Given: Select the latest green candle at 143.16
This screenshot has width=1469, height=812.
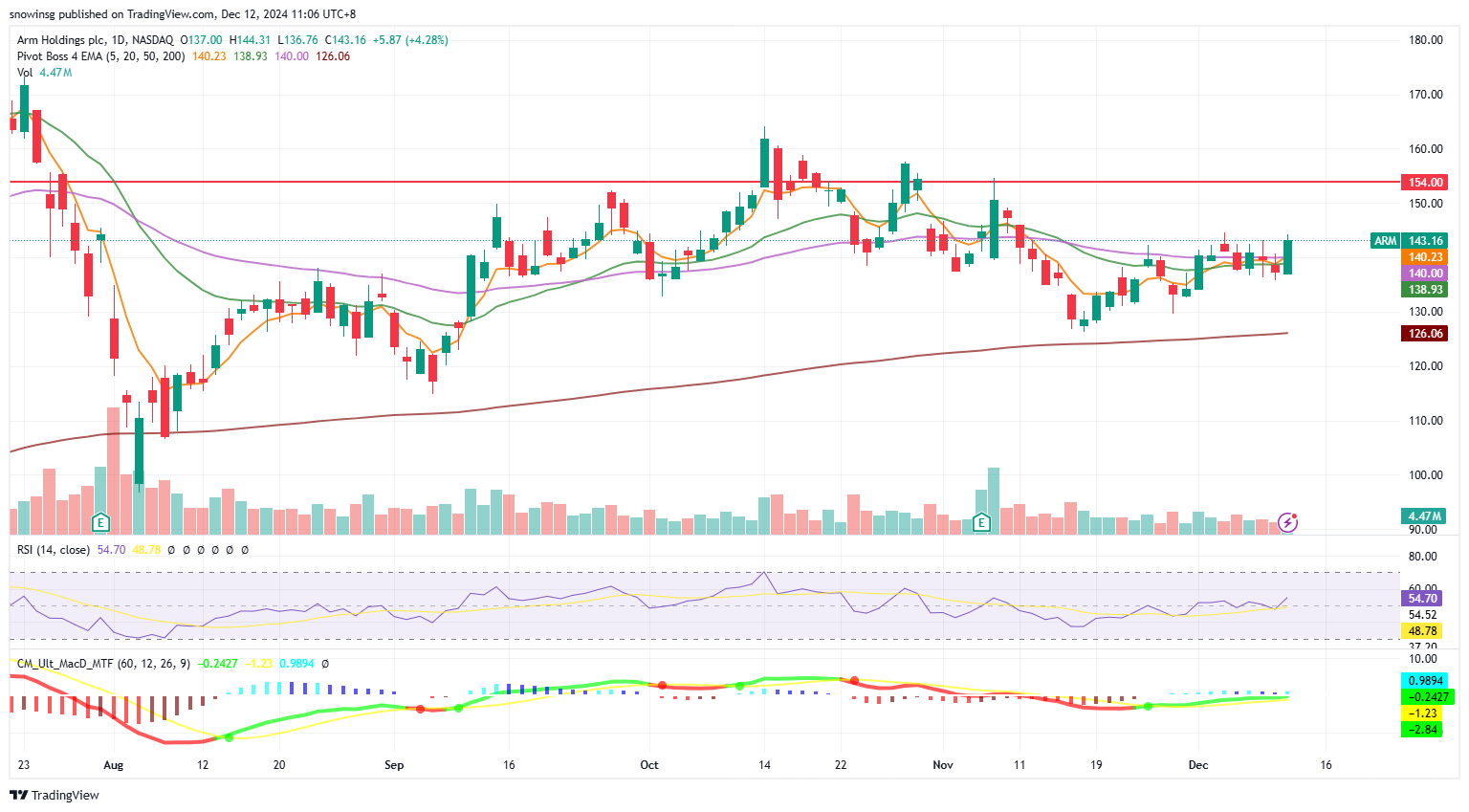Looking at the screenshot, I should 1288,256.
